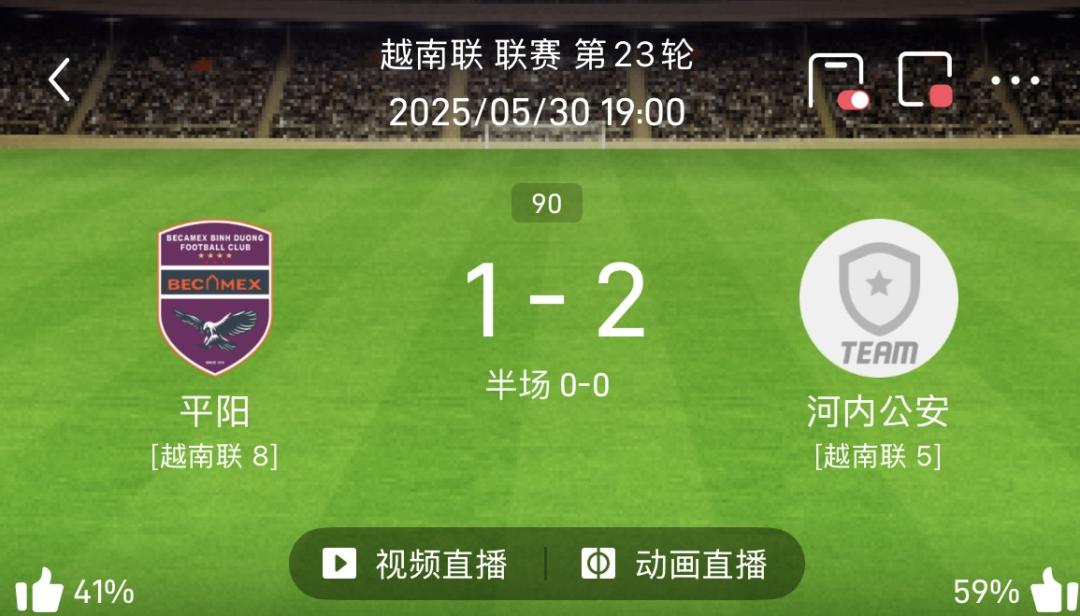Go back with the left arrow icon
This screenshot has width=1080, height=616.
coord(59,79)
